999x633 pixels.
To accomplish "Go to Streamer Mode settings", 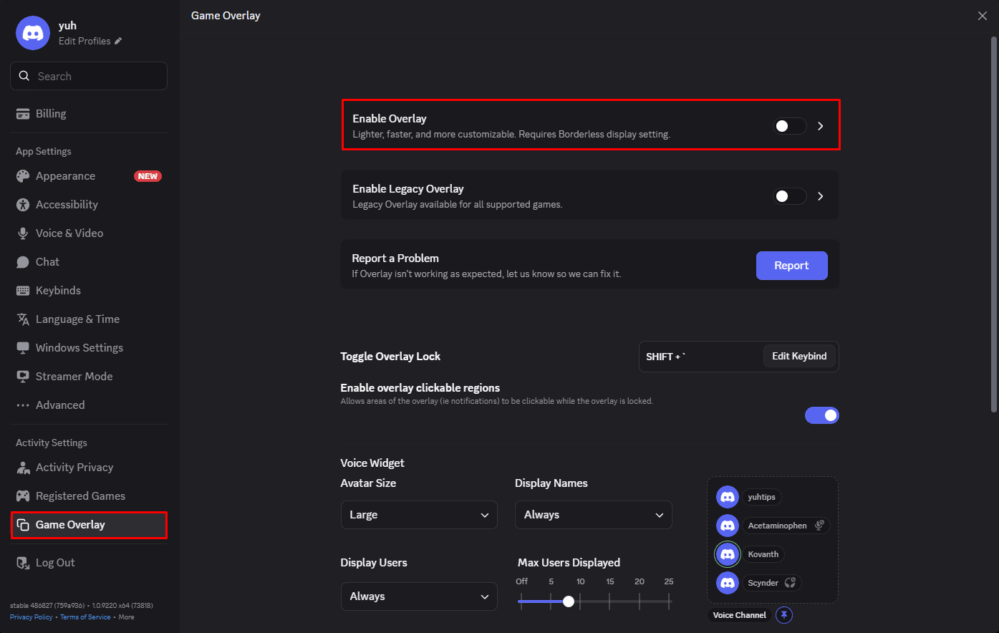I will point(24,376).
